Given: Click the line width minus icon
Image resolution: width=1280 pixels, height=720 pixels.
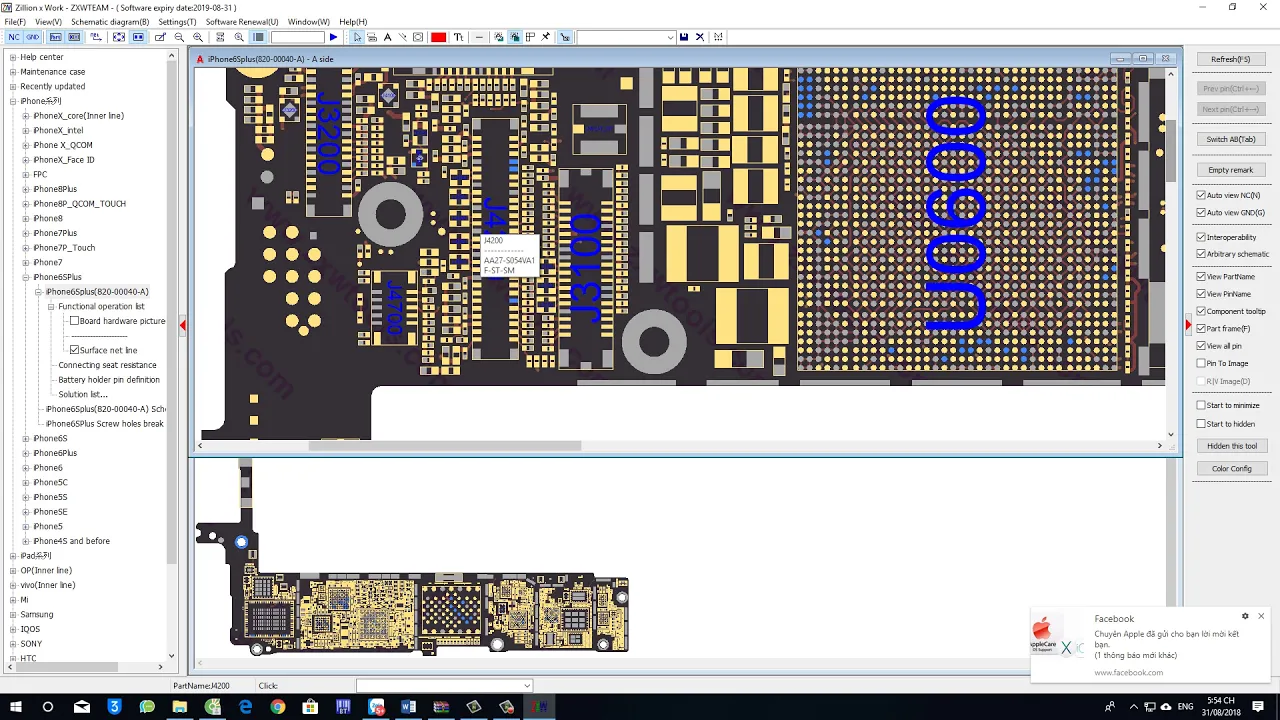Looking at the screenshot, I should tap(479, 37).
